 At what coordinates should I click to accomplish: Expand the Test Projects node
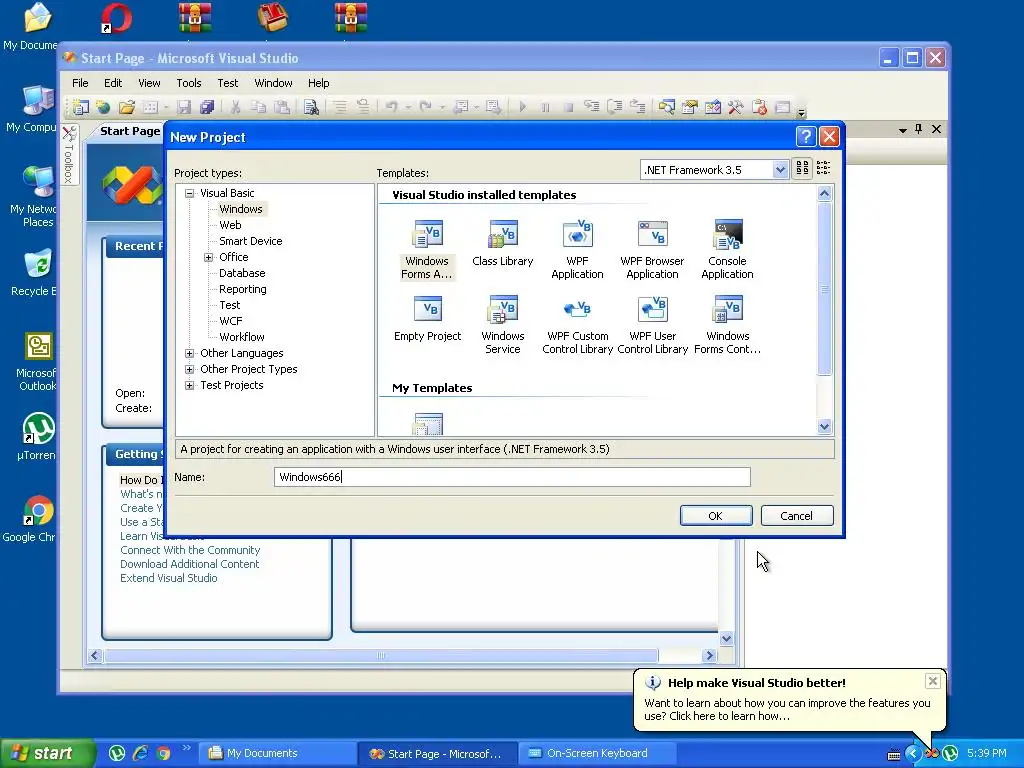189,385
